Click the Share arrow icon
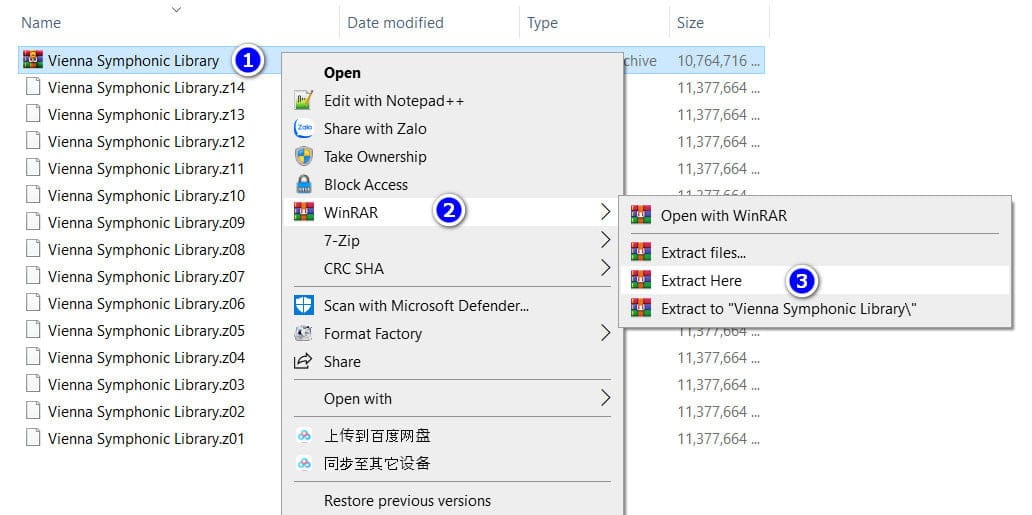 click(x=303, y=361)
